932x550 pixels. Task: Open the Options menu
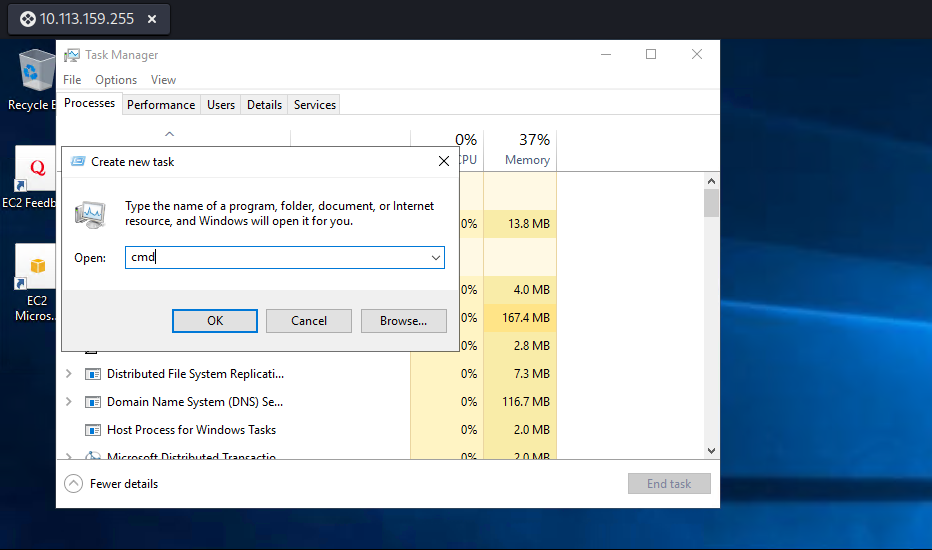click(116, 80)
